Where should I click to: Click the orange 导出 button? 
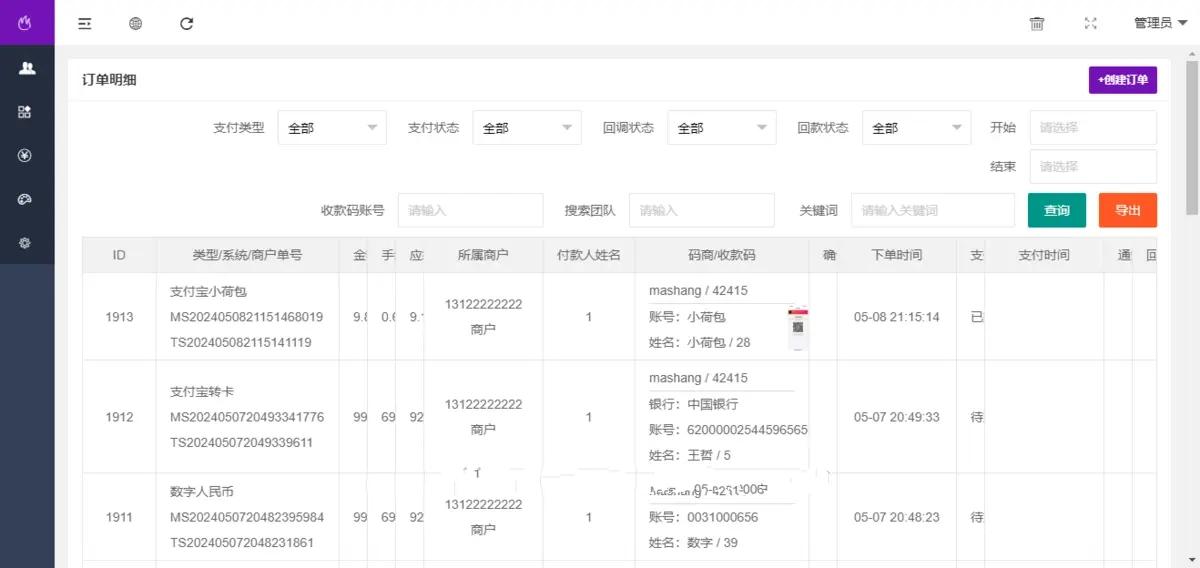1128,210
